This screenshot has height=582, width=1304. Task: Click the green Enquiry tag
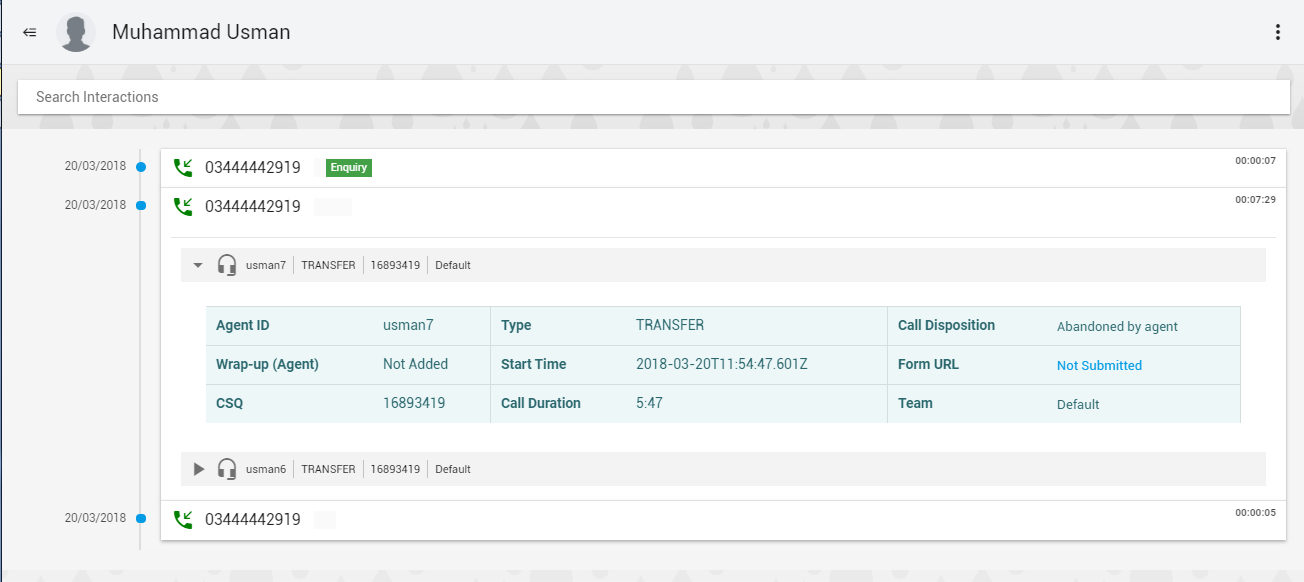[x=349, y=168]
